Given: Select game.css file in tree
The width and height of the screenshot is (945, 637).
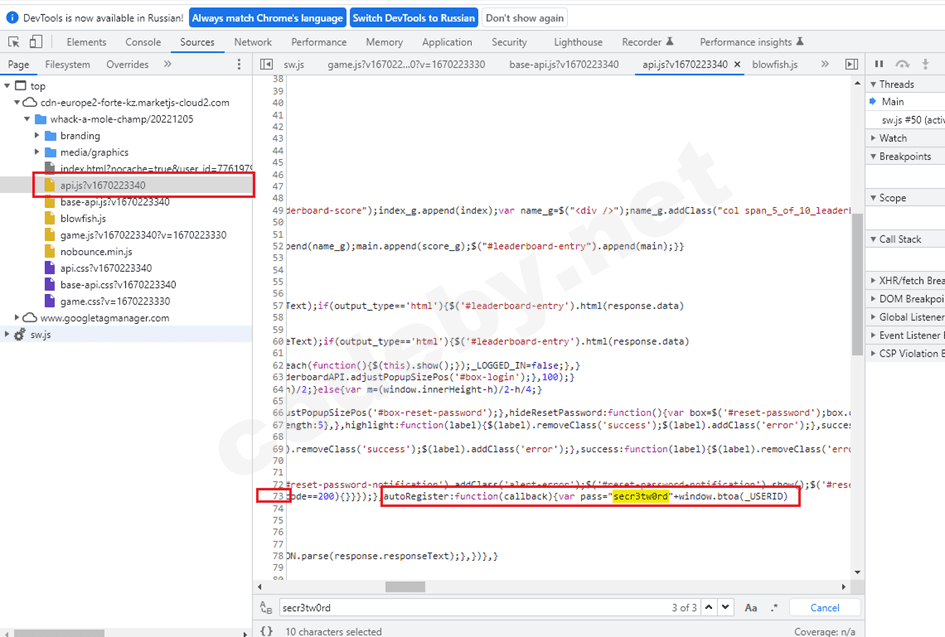Looking at the screenshot, I should click(115, 301).
